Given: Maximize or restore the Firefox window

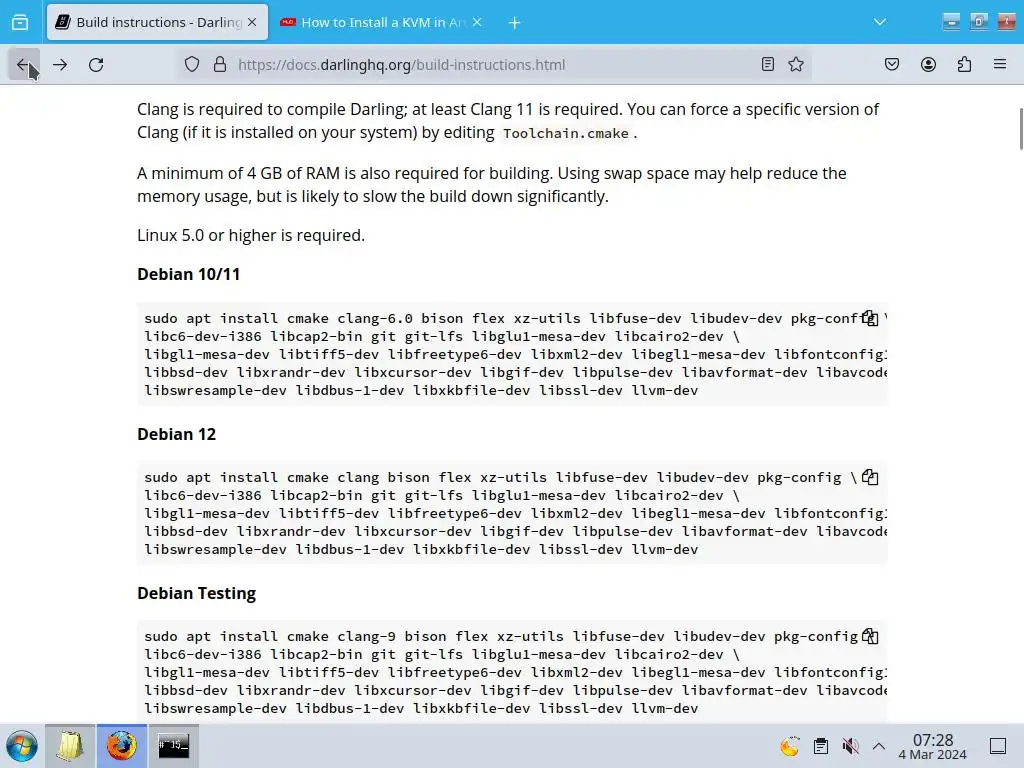Looking at the screenshot, I should coord(978,22).
